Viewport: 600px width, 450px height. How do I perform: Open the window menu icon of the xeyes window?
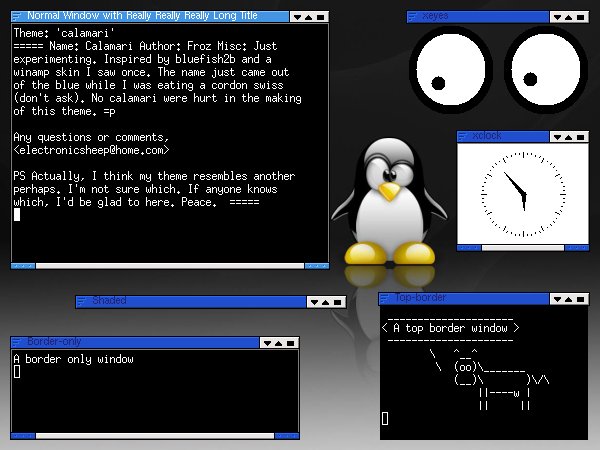(x=412, y=16)
